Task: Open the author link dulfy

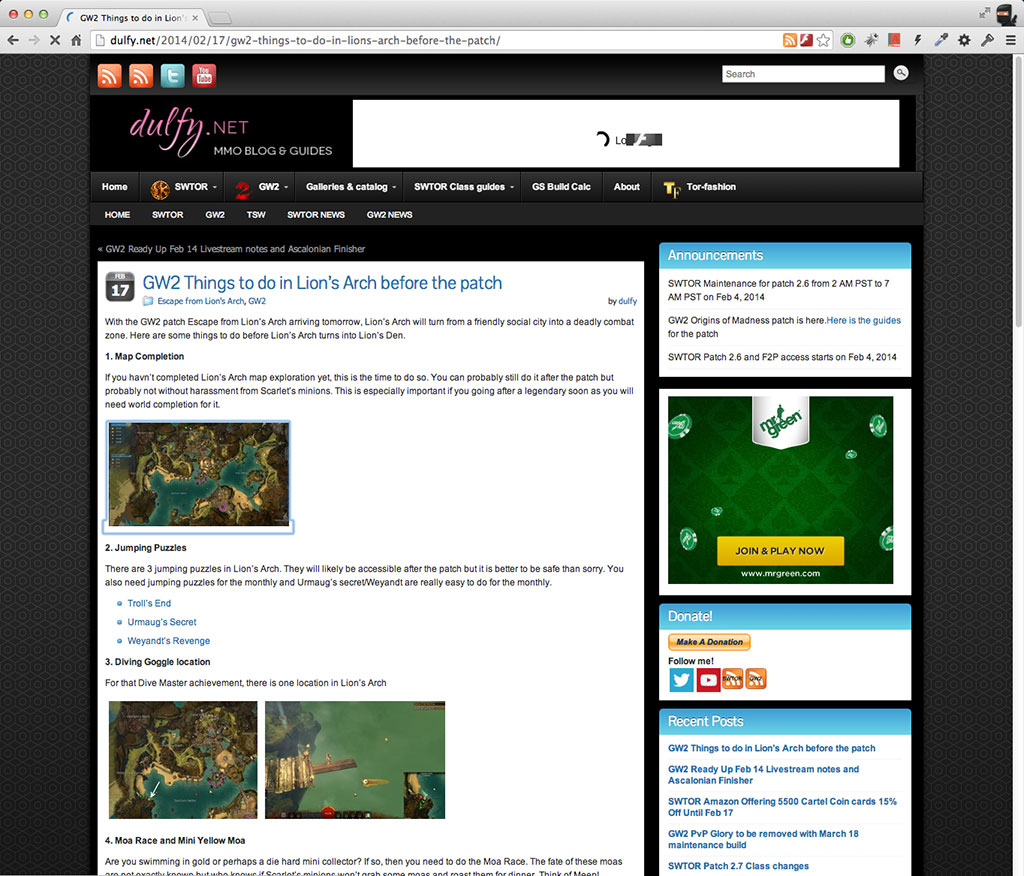Action: [628, 301]
